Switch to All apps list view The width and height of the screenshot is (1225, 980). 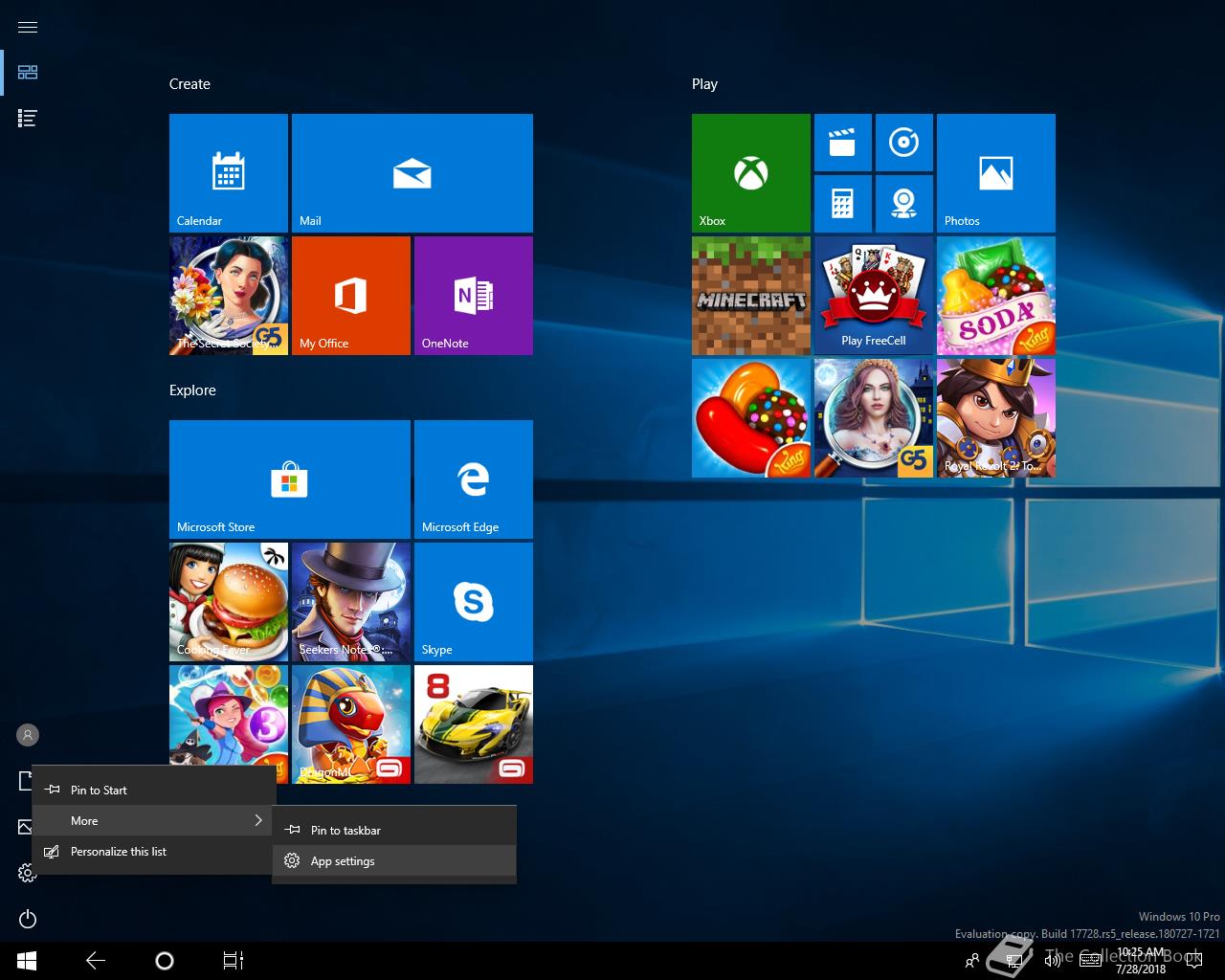28,119
